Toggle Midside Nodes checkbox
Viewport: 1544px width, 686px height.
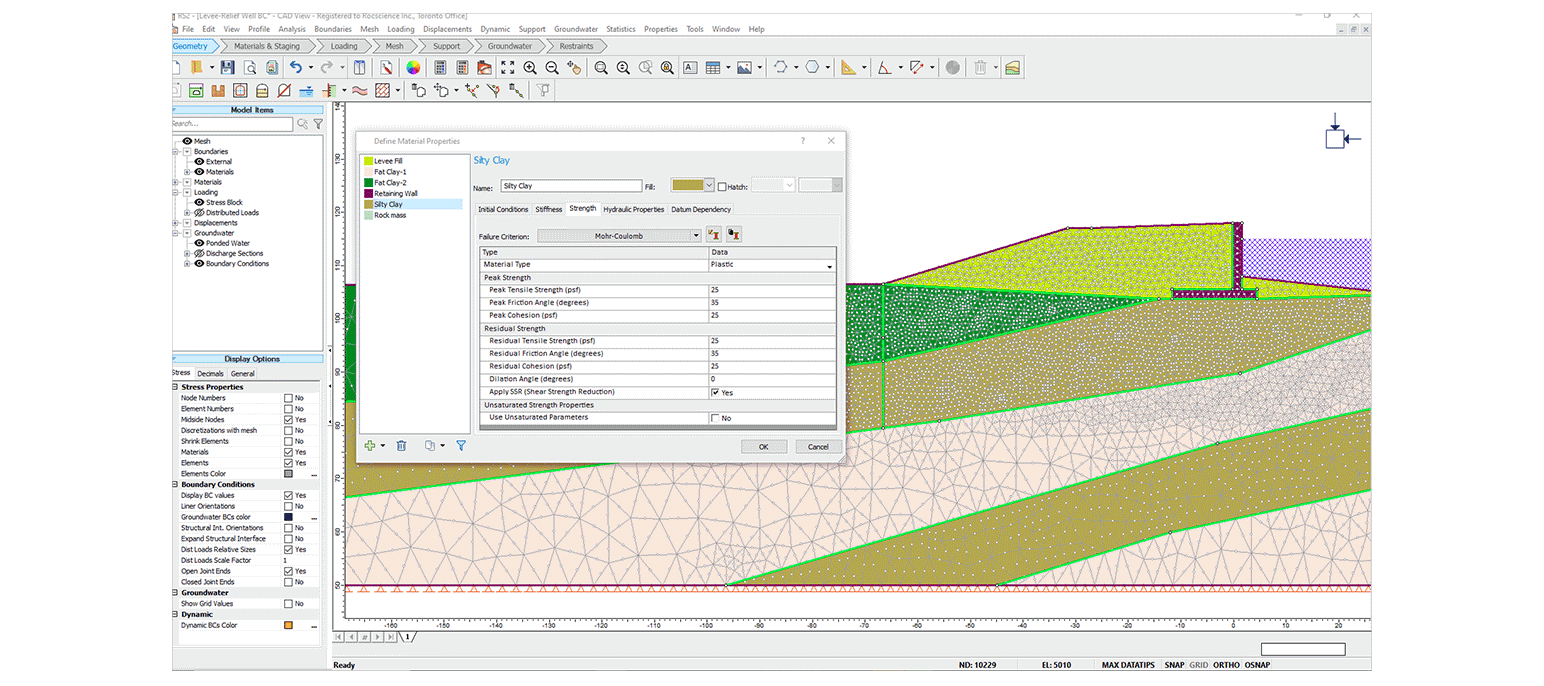coord(288,420)
